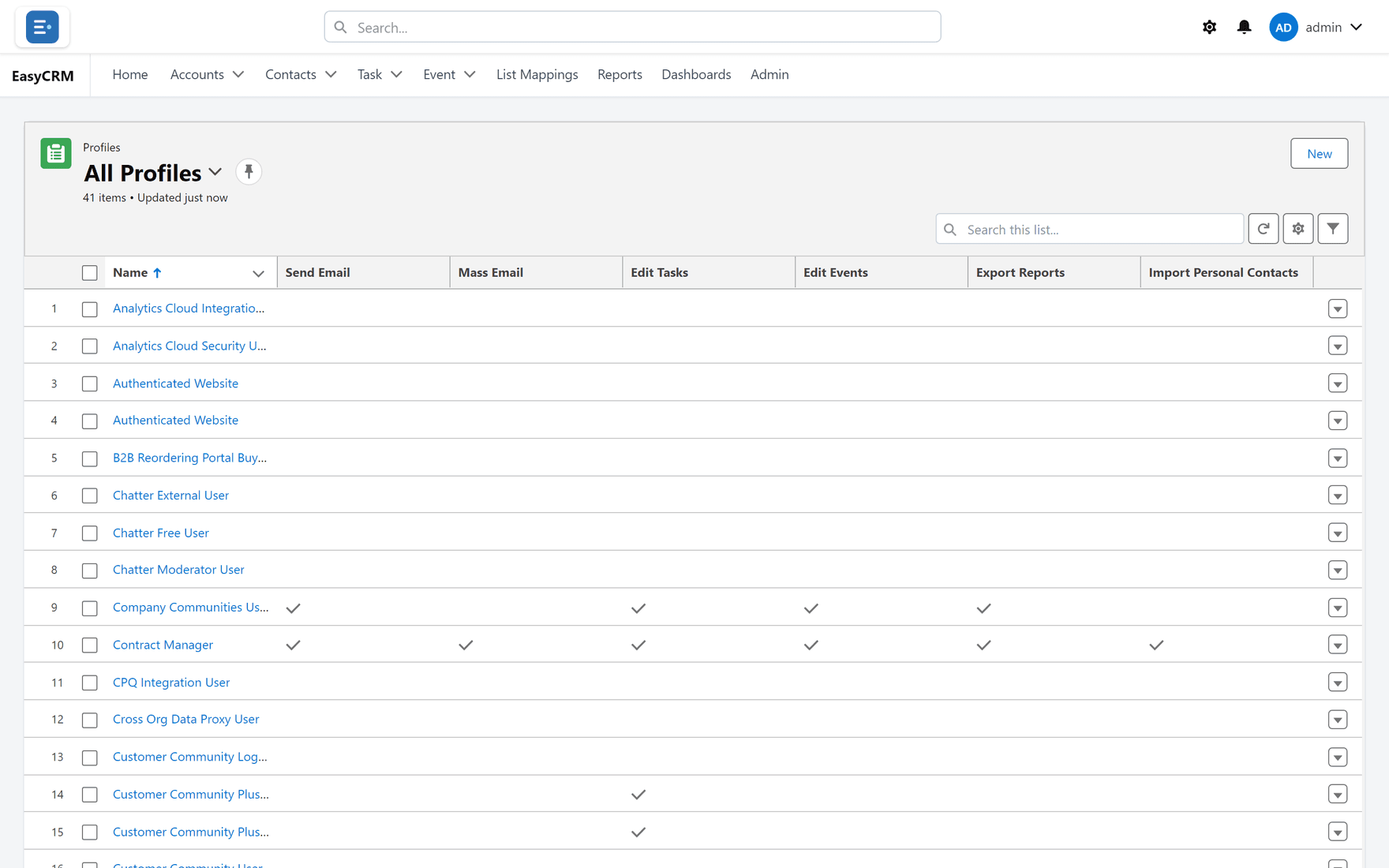Toggle the select-all checkbox in header
Screen dimensions: 1389x868
click(90, 273)
